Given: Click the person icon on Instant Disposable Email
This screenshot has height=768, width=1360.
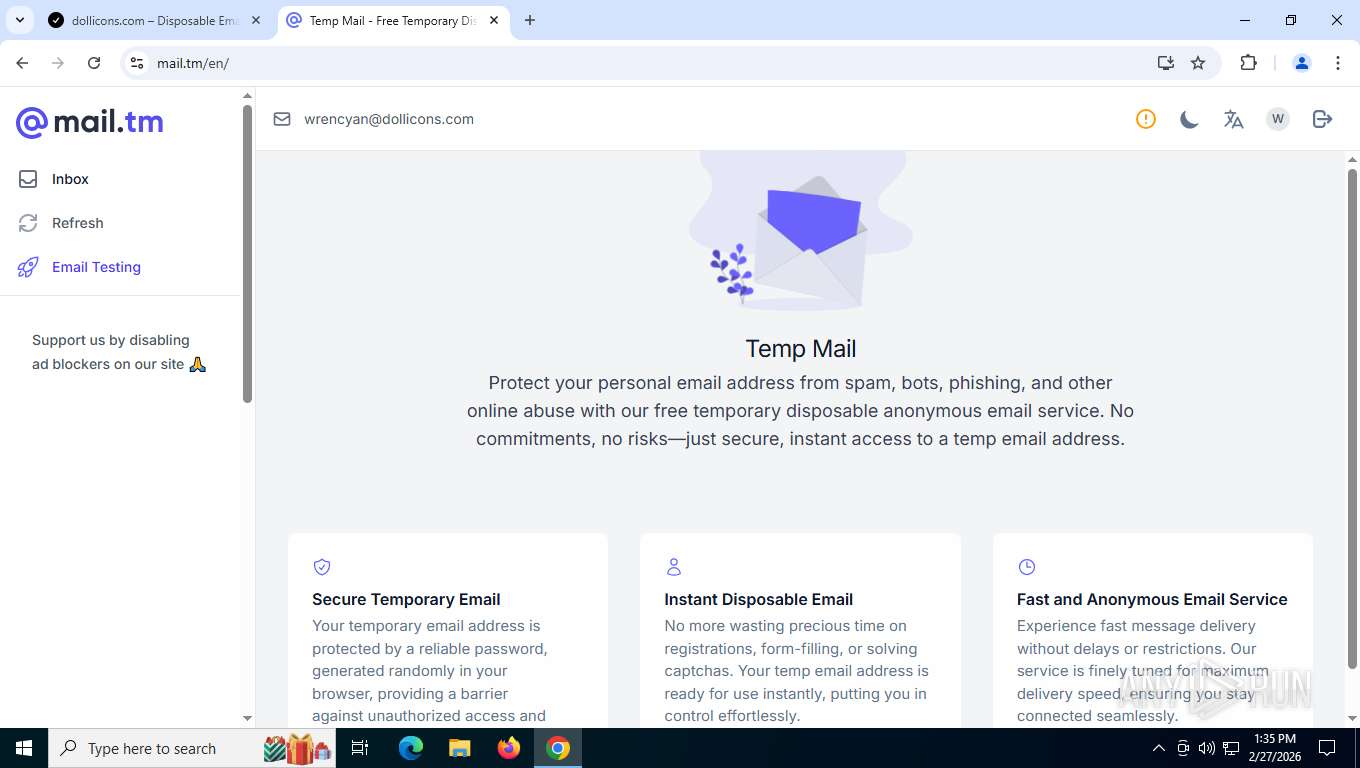Looking at the screenshot, I should pyautogui.click(x=674, y=567).
